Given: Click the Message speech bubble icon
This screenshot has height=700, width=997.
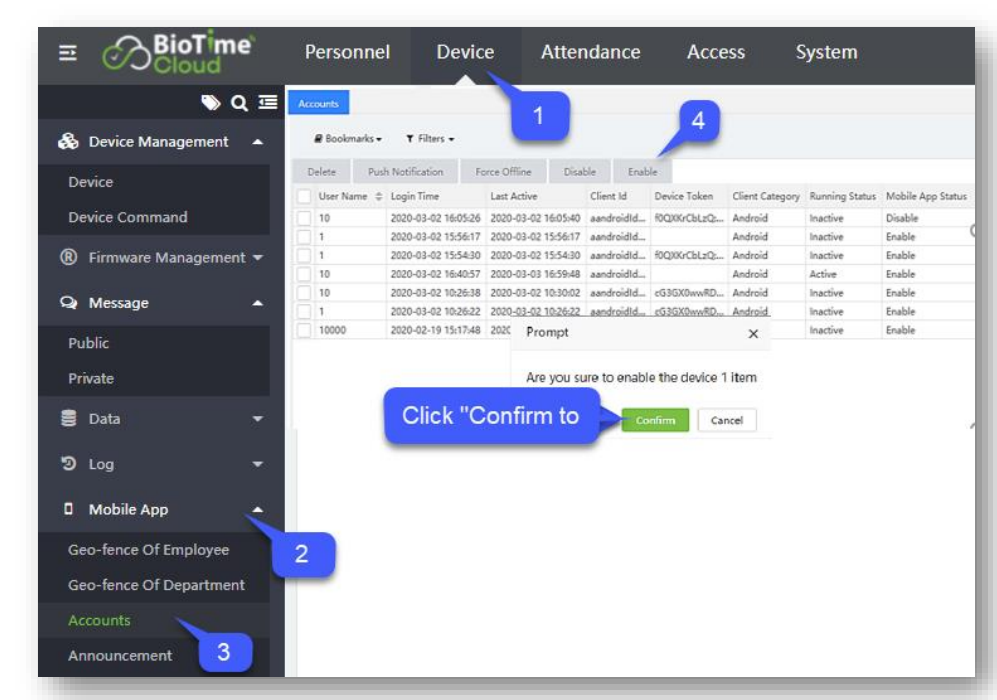Looking at the screenshot, I should pyautogui.click(x=68, y=303).
